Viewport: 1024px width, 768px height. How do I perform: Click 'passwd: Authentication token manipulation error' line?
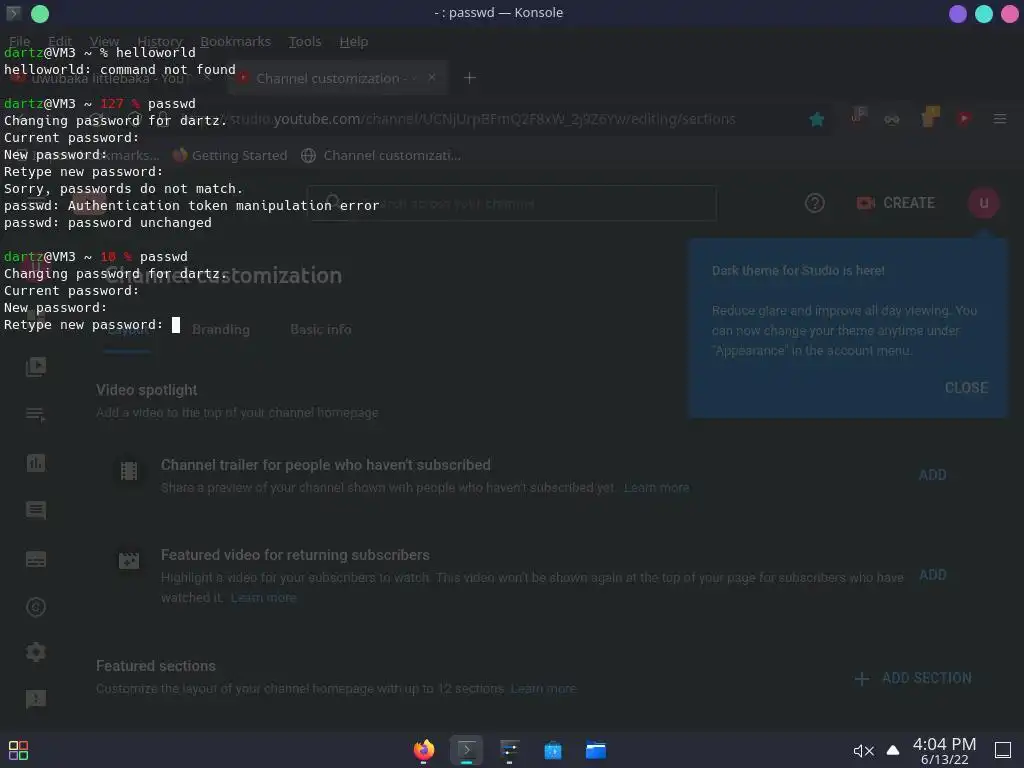click(191, 206)
